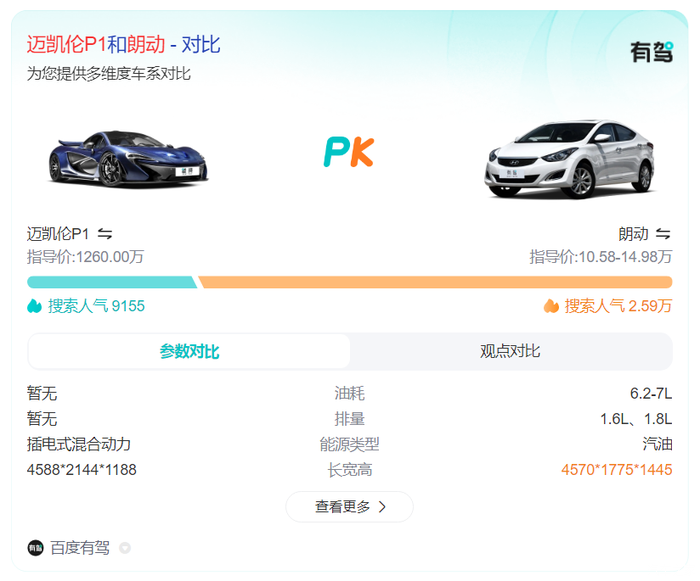Click the 4570*1775*1445 dimensions value
This screenshot has width=700, height=581.
[x=617, y=470]
